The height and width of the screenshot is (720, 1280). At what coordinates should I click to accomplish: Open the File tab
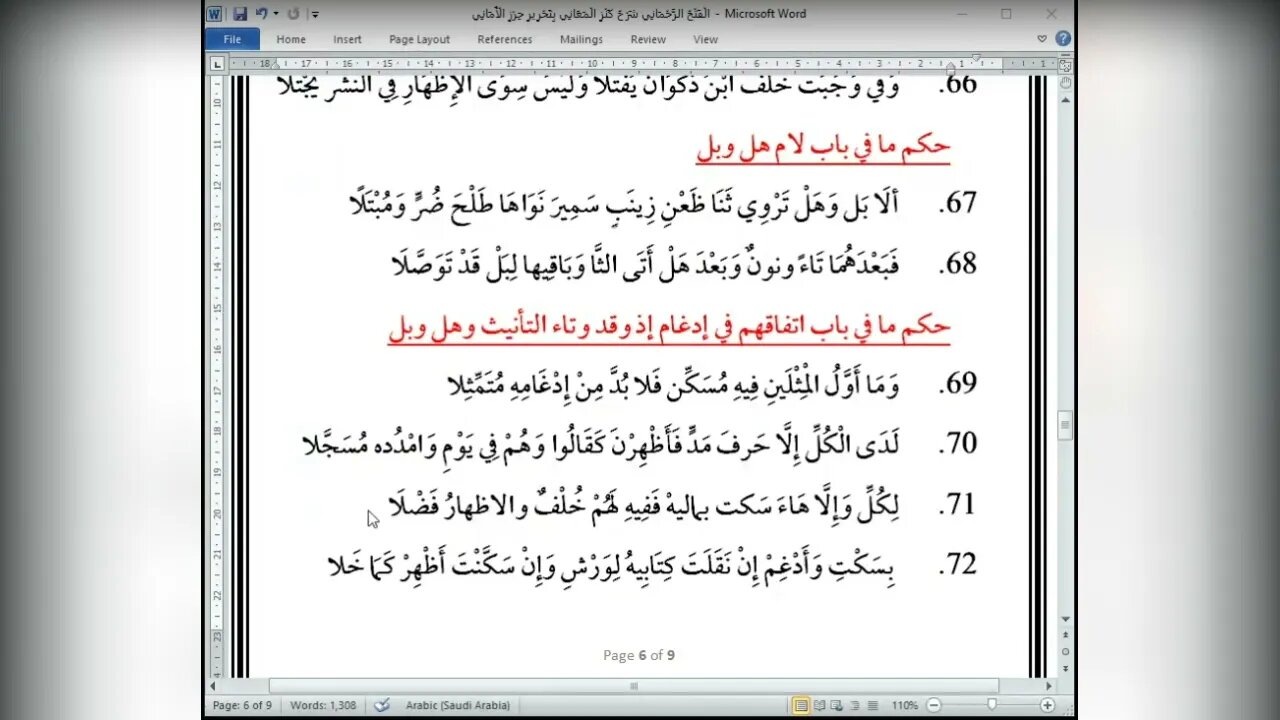232,39
